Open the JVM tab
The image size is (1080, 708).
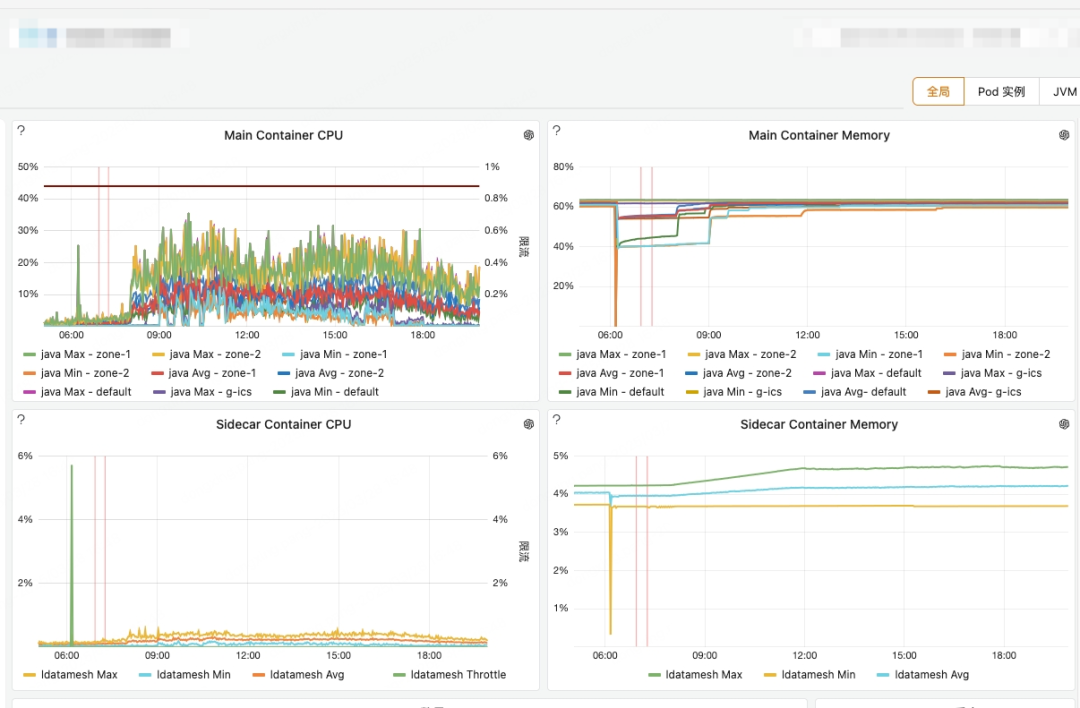click(1064, 92)
